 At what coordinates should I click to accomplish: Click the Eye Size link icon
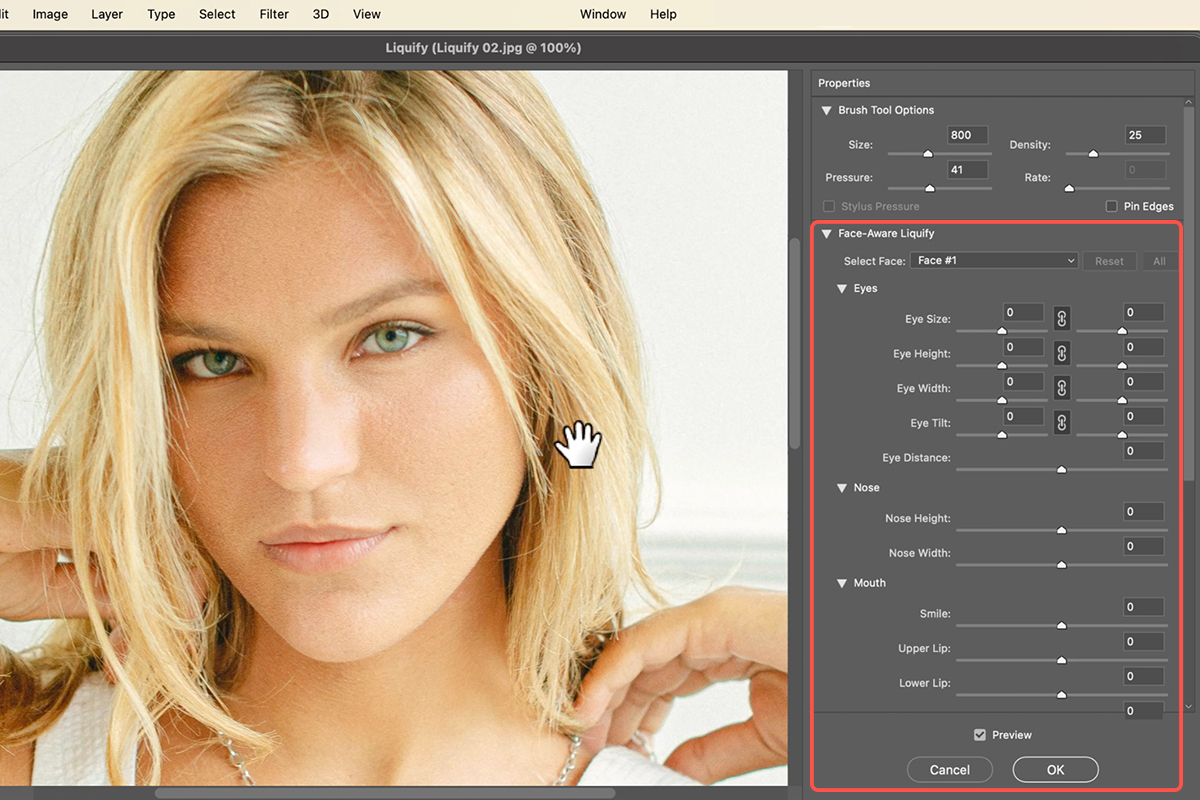[1062, 319]
